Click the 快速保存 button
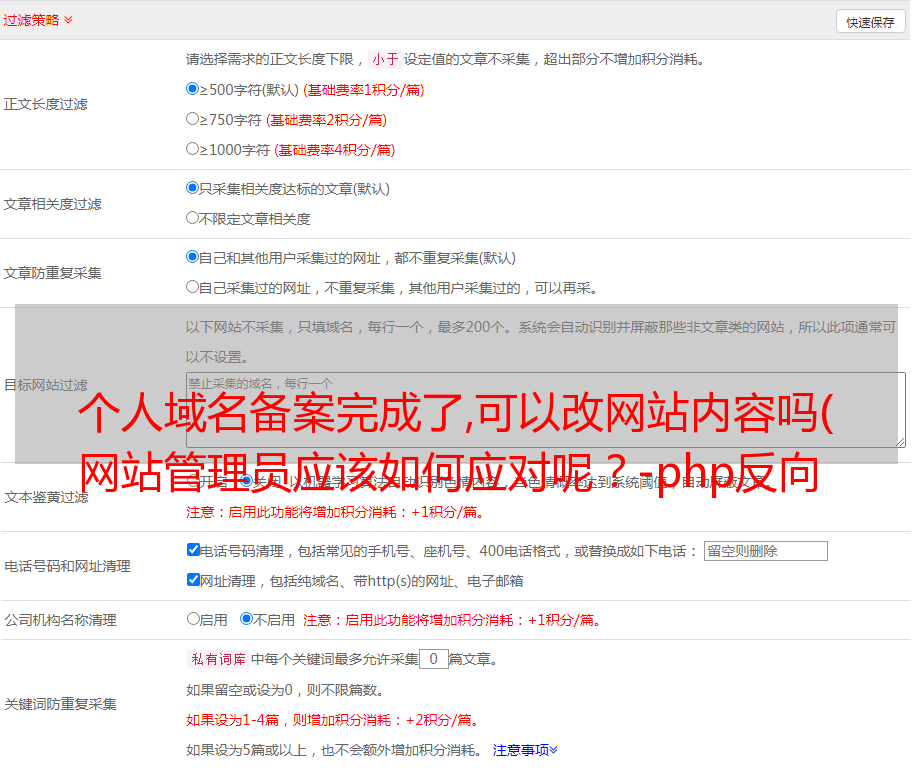 point(870,22)
